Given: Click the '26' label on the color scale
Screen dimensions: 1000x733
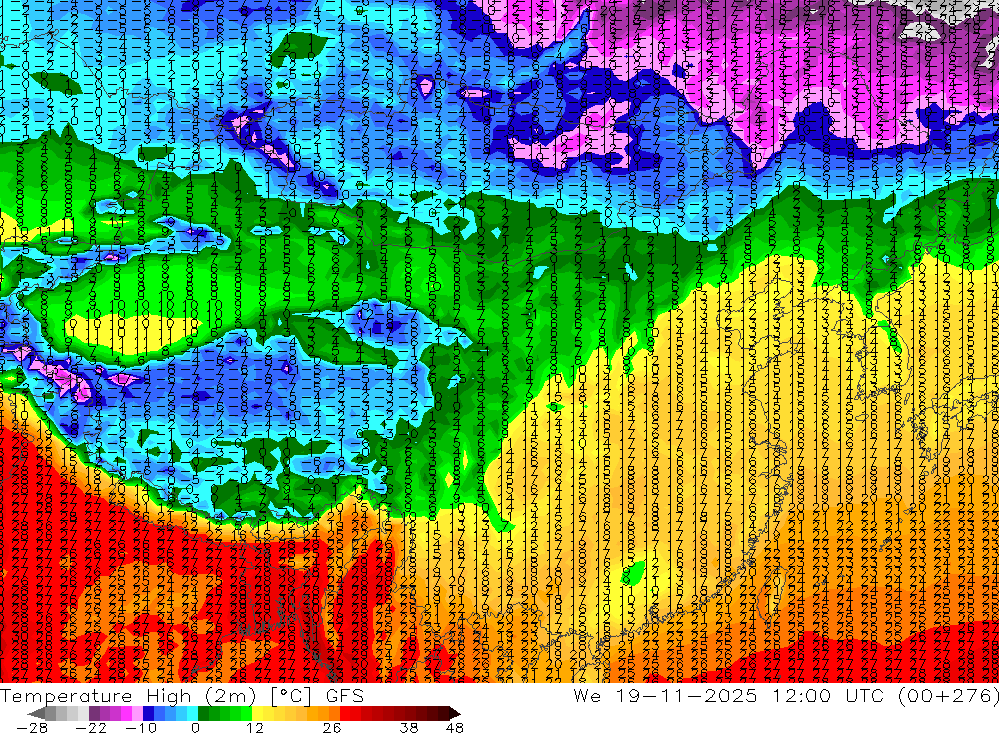Looking at the screenshot, I should click(332, 728).
